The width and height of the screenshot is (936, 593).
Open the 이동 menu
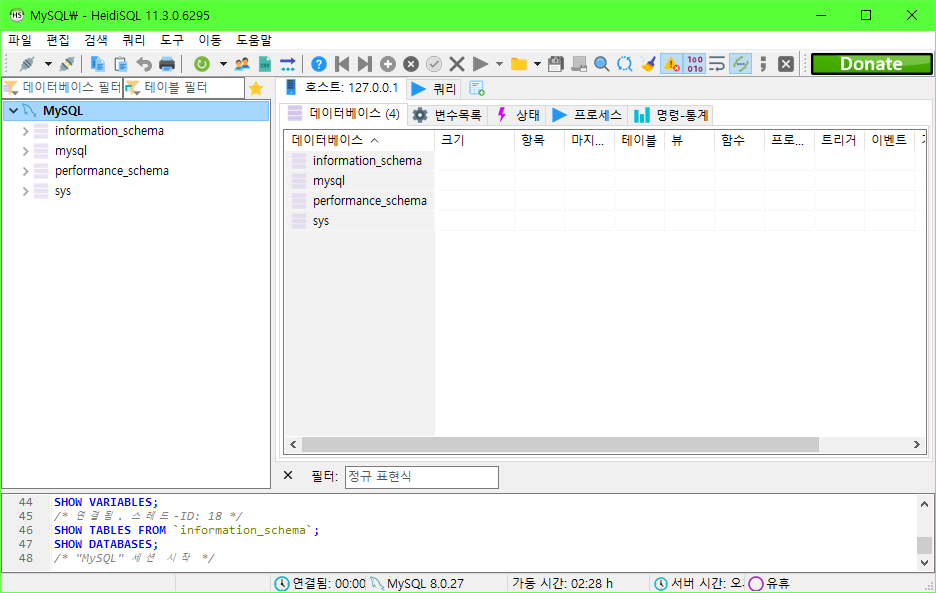pos(210,40)
